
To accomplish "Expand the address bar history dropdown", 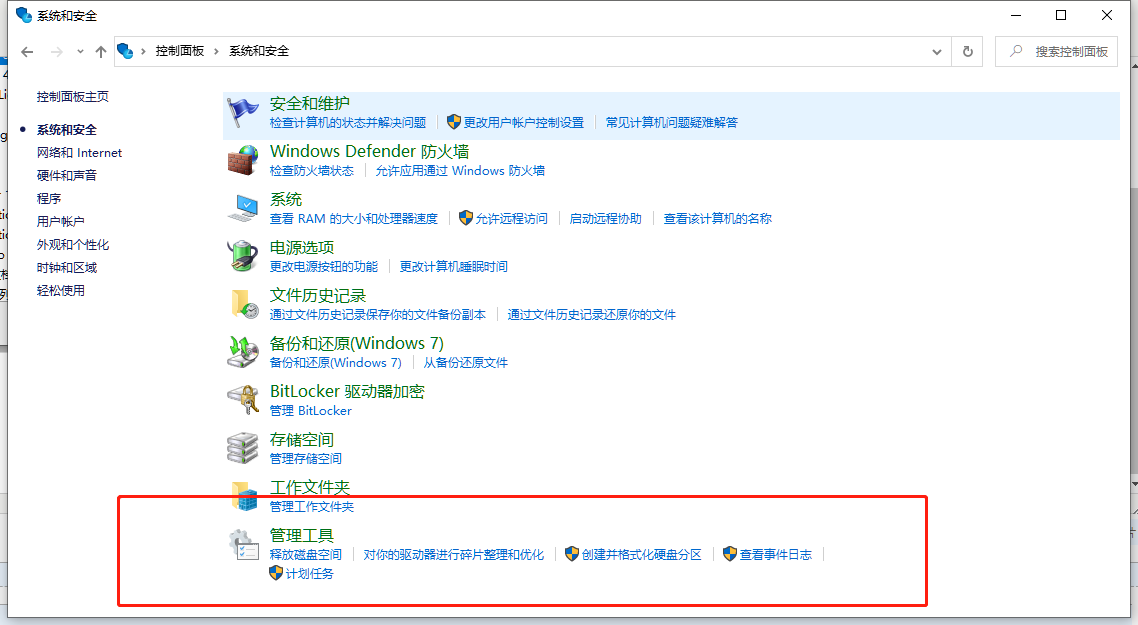I will [x=937, y=52].
